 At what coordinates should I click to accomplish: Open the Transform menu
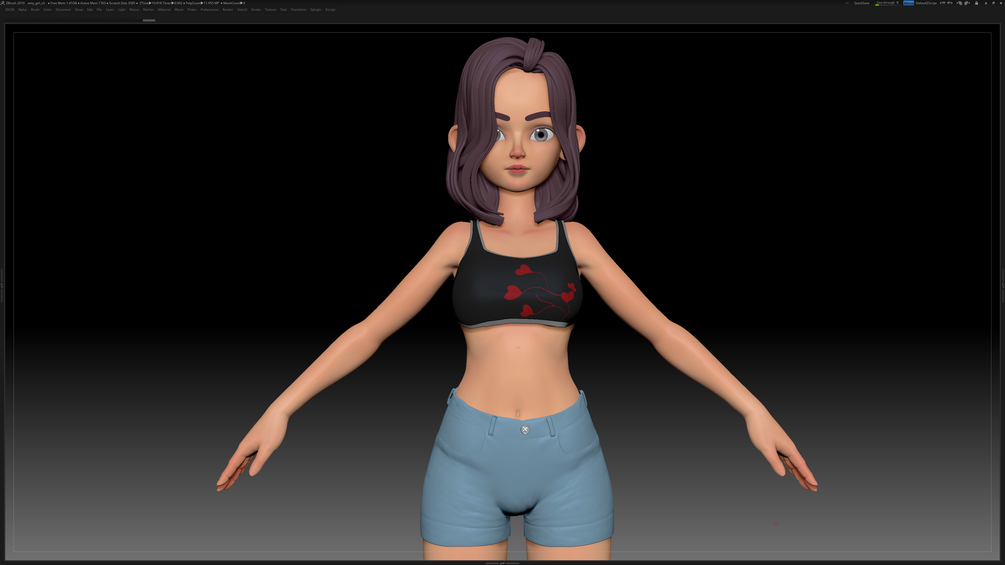298,10
